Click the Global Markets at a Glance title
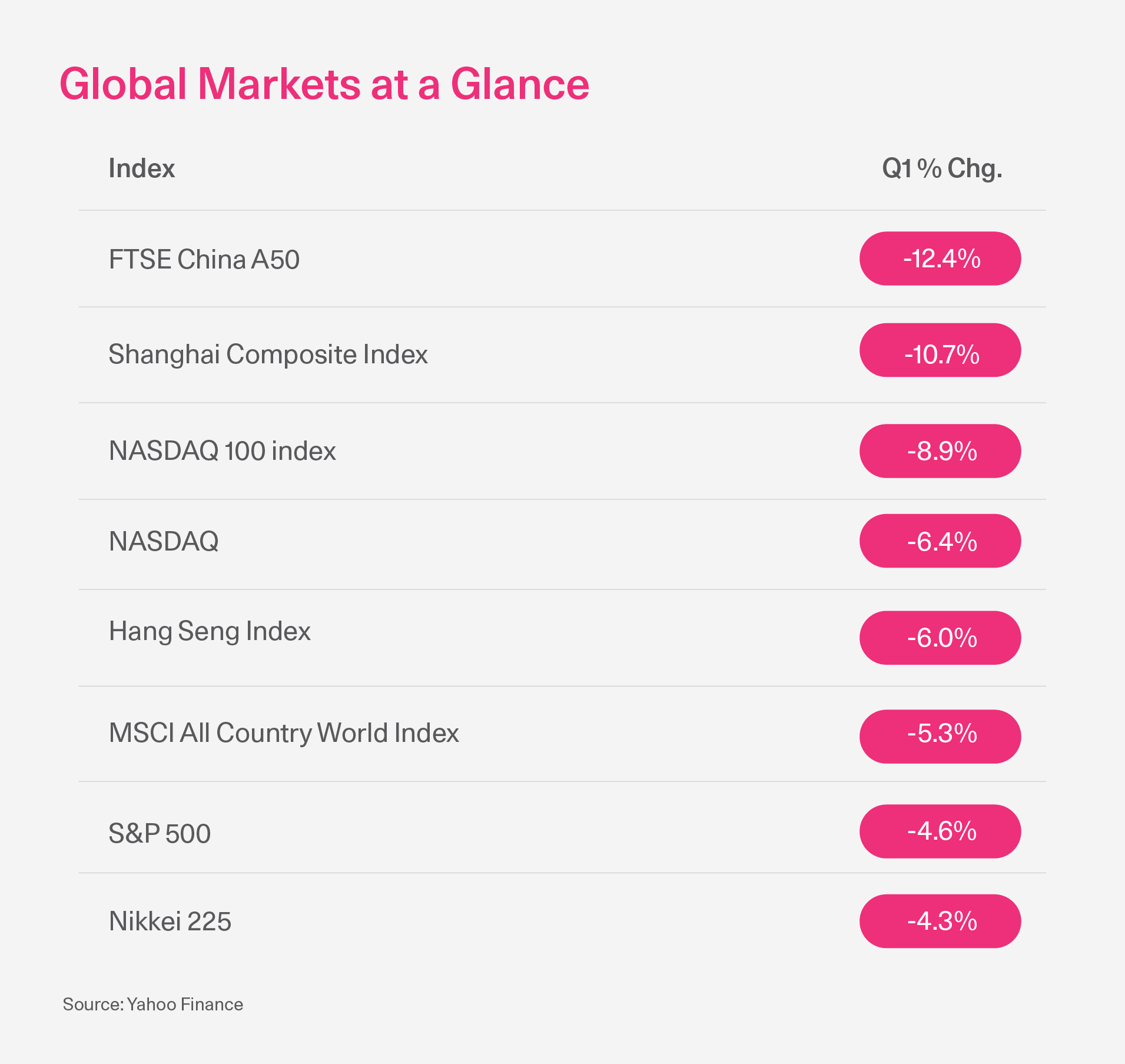Image resolution: width=1125 pixels, height=1064 pixels. [324, 84]
